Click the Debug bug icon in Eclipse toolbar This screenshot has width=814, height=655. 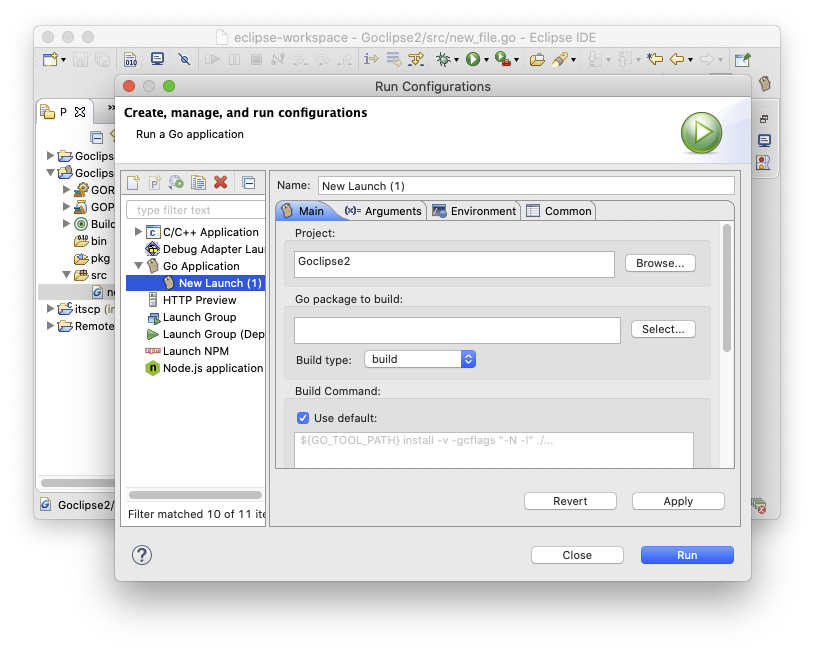point(443,60)
